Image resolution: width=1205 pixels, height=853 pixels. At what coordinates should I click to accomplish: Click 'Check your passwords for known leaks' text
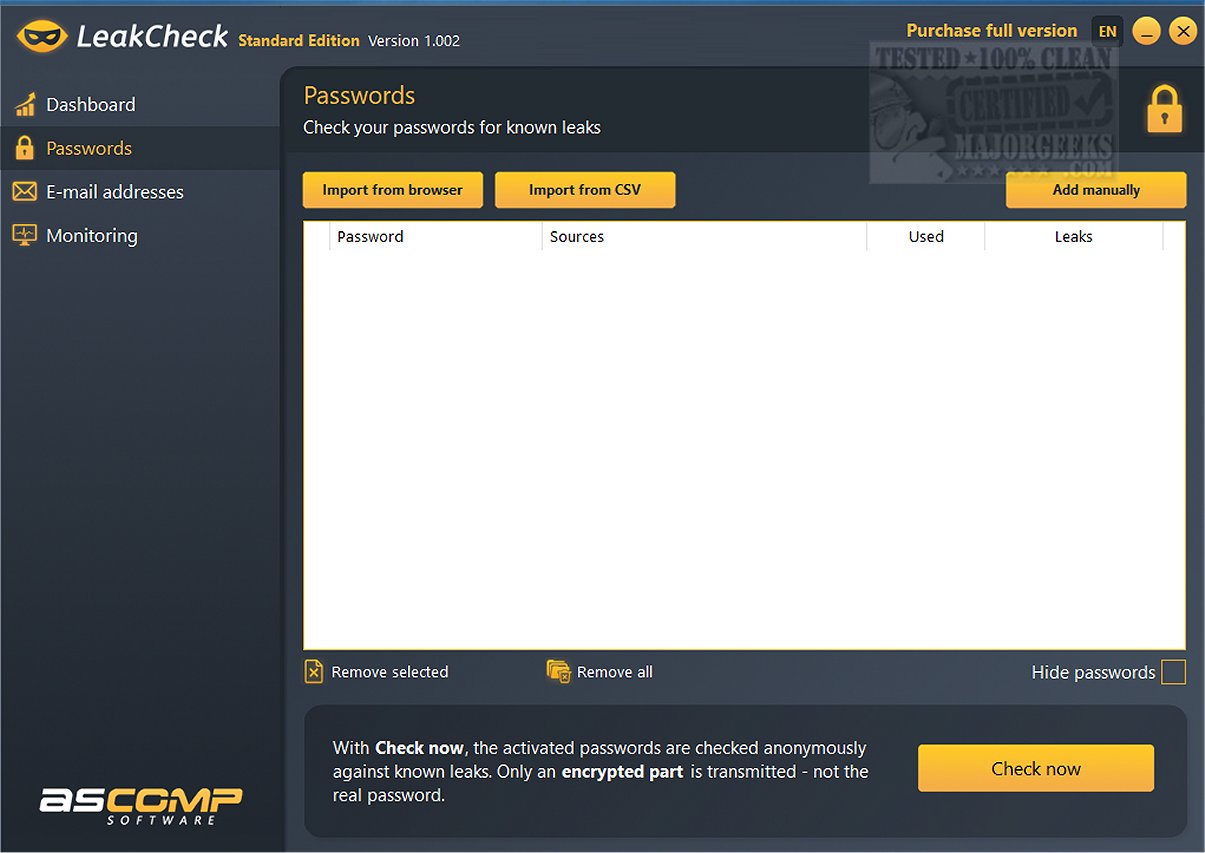[x=452, y=128]
